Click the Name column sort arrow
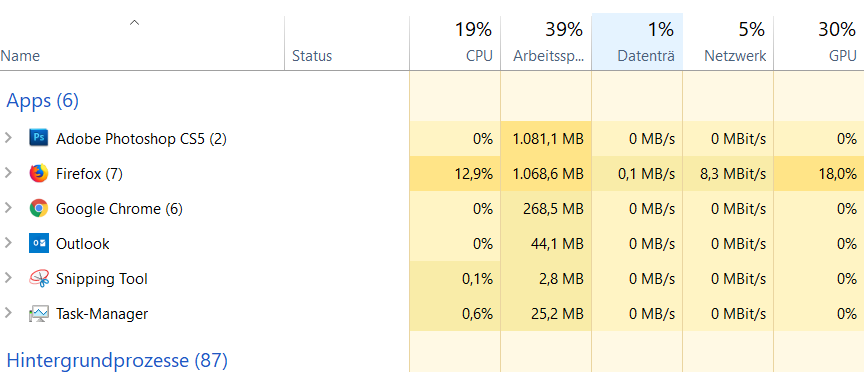This screenshot has height=372, width=864. pos(134,23)
